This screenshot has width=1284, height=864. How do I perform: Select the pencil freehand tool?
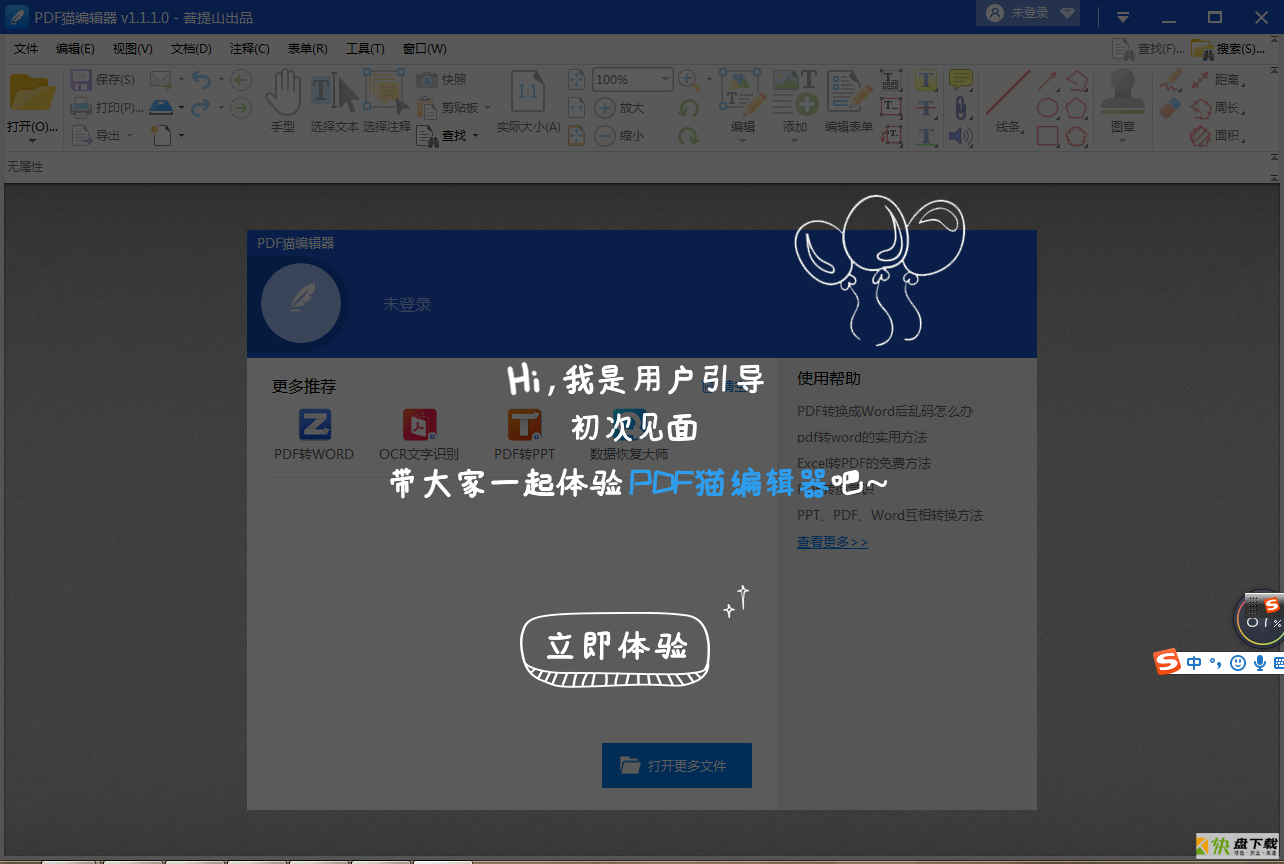point(1170,79)
